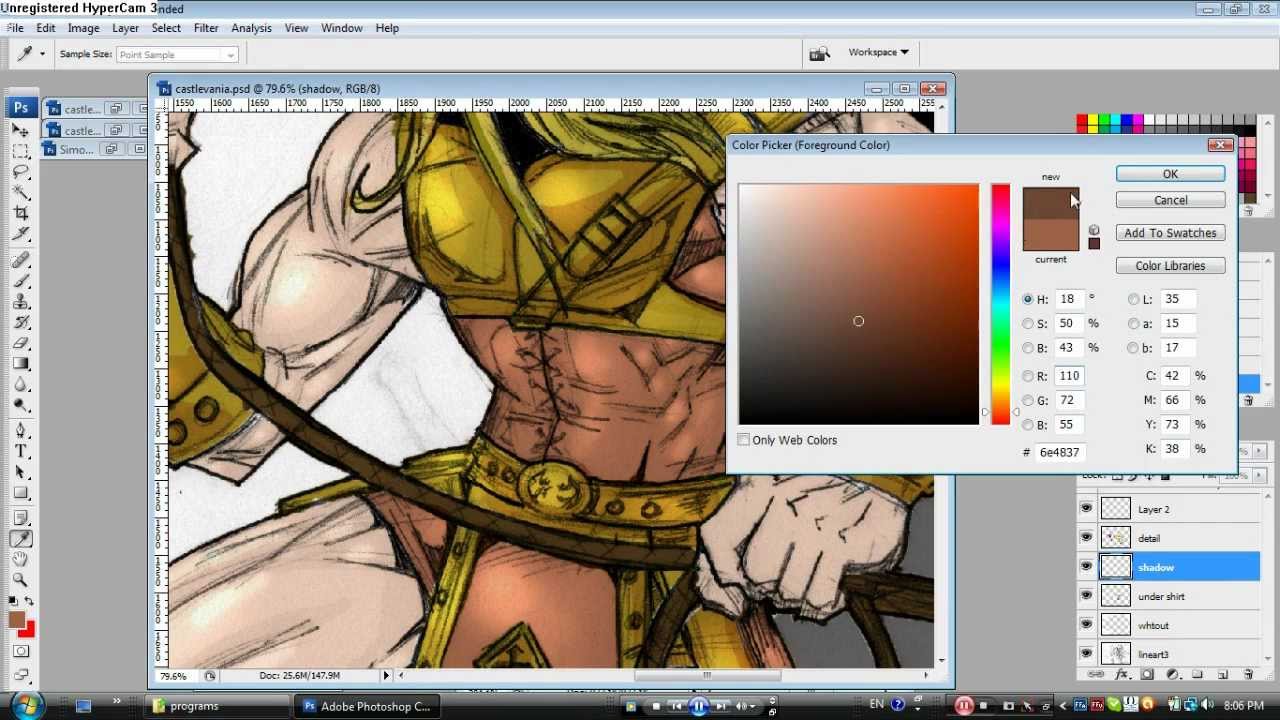This screenshot has width=1280, height=720.
Task: Click the create new layer icon
Action: pyautogui.click(x=1222, y=675)
